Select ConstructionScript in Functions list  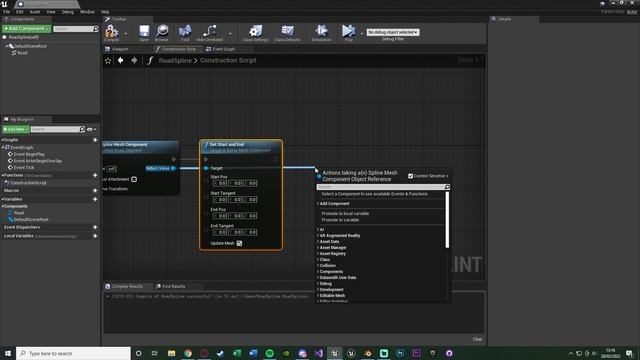point(29,183)
